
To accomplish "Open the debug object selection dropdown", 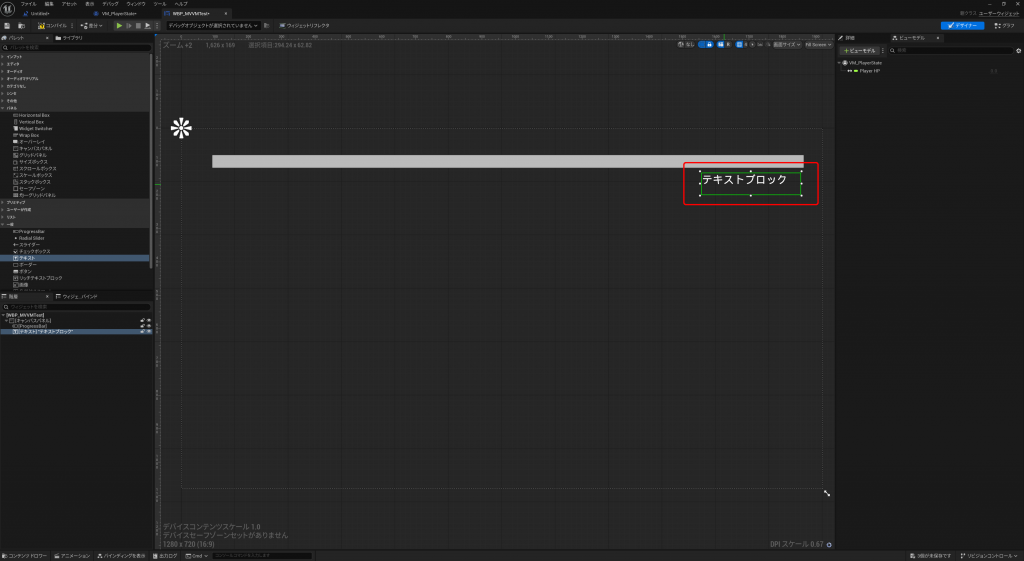I will point(214,25).
